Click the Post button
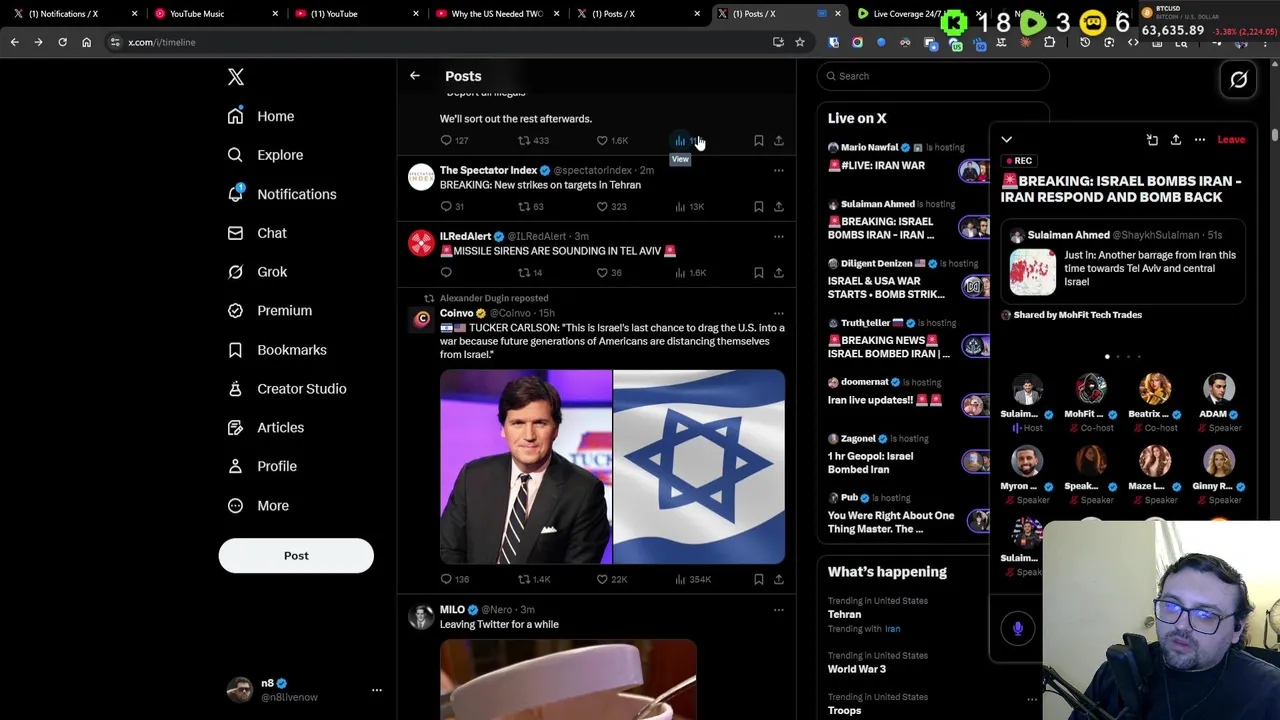This screenshot has width=1280, height=720. [x=296, y=556]
